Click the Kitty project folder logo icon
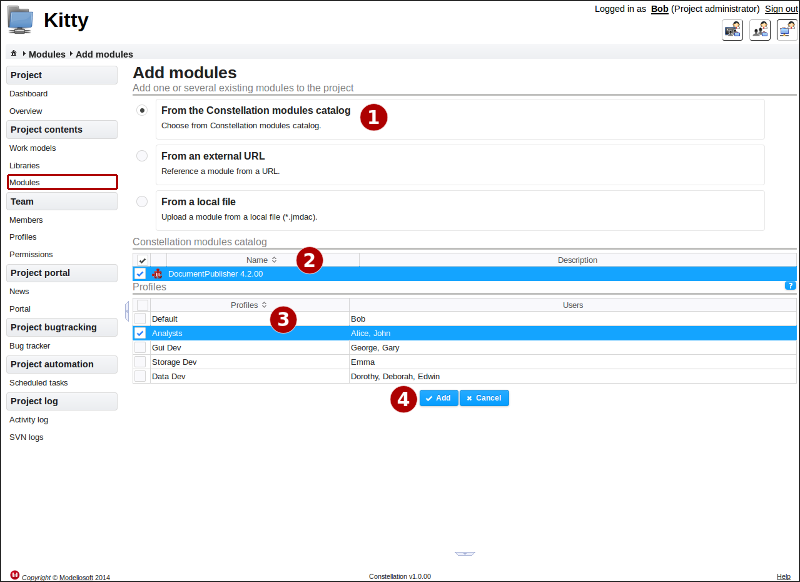800x582 pixels. coord(20,20)
